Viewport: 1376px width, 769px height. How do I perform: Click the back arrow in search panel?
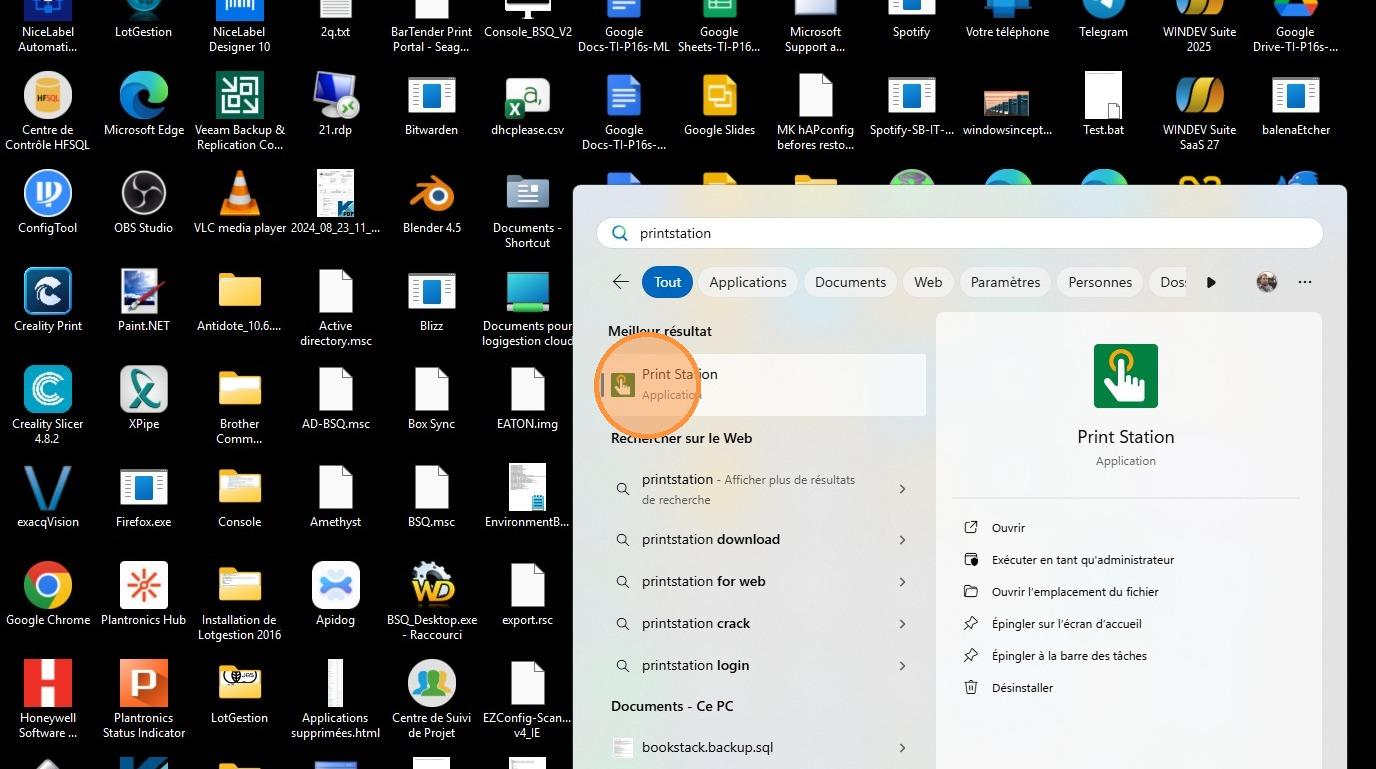coord(621,282)
